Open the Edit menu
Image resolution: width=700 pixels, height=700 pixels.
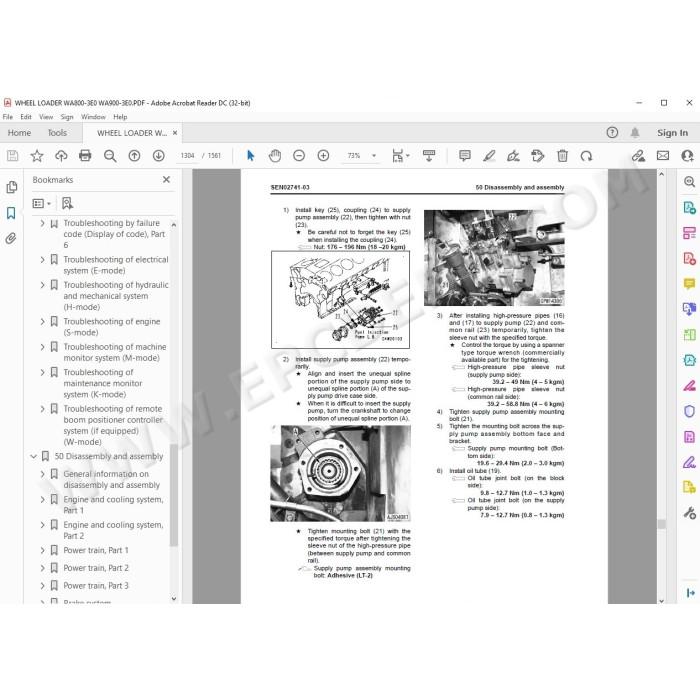tap(26, 117)
